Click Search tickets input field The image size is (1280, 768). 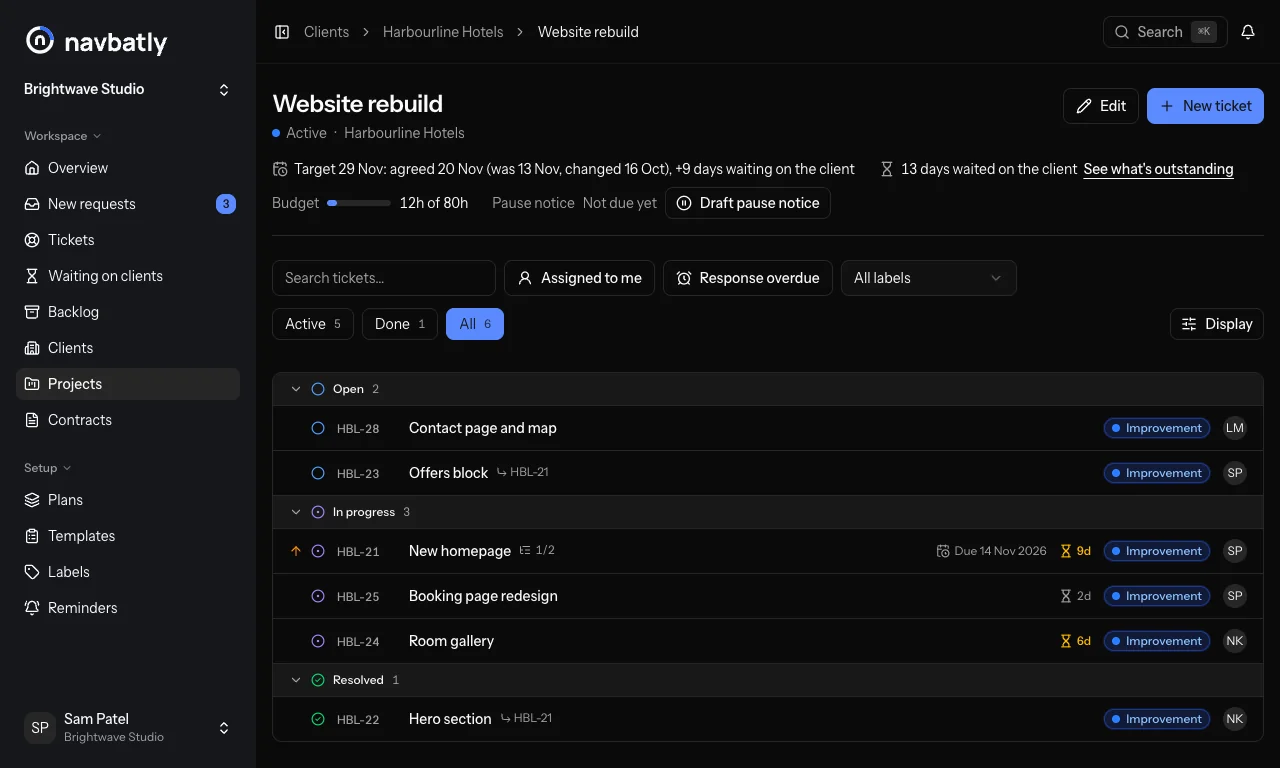pyautogui.click(x=384, y=278)
